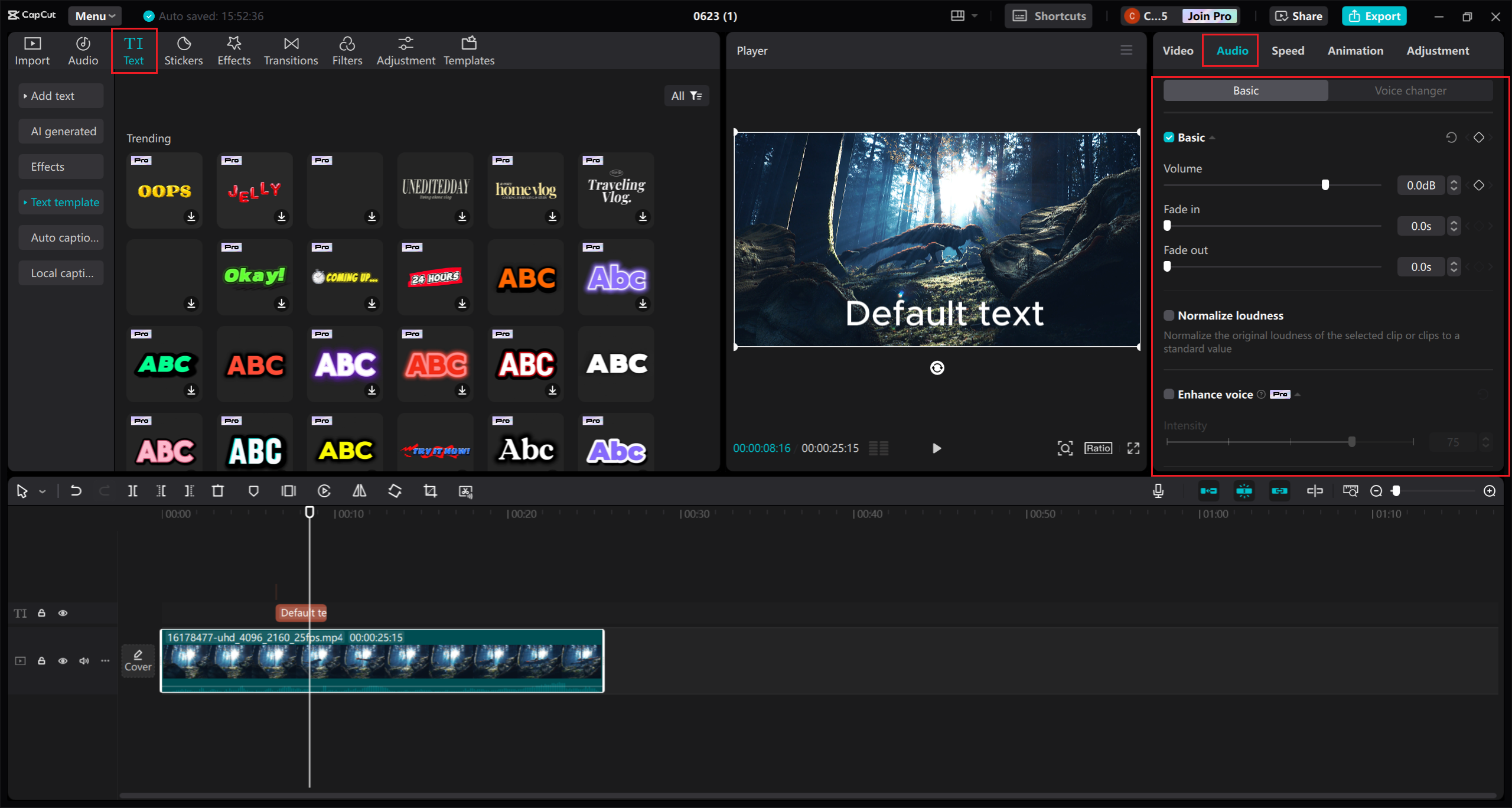Select the Crop tool above the timeline

(429, 491)
